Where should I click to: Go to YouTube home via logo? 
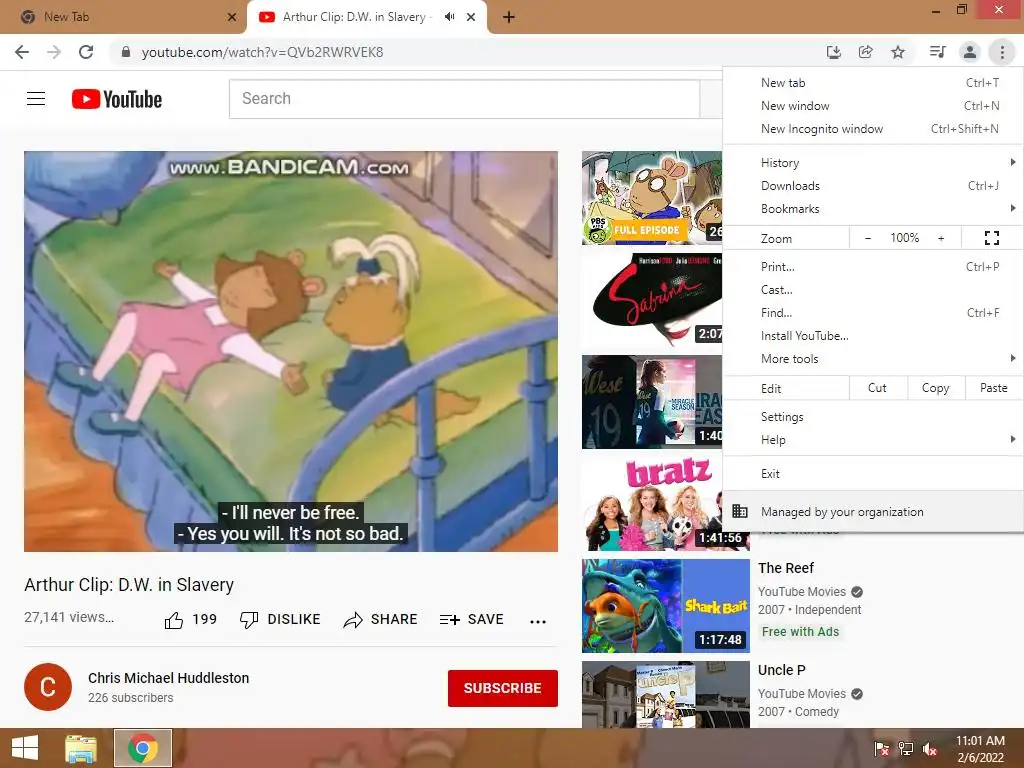click(x=117, y=99)
